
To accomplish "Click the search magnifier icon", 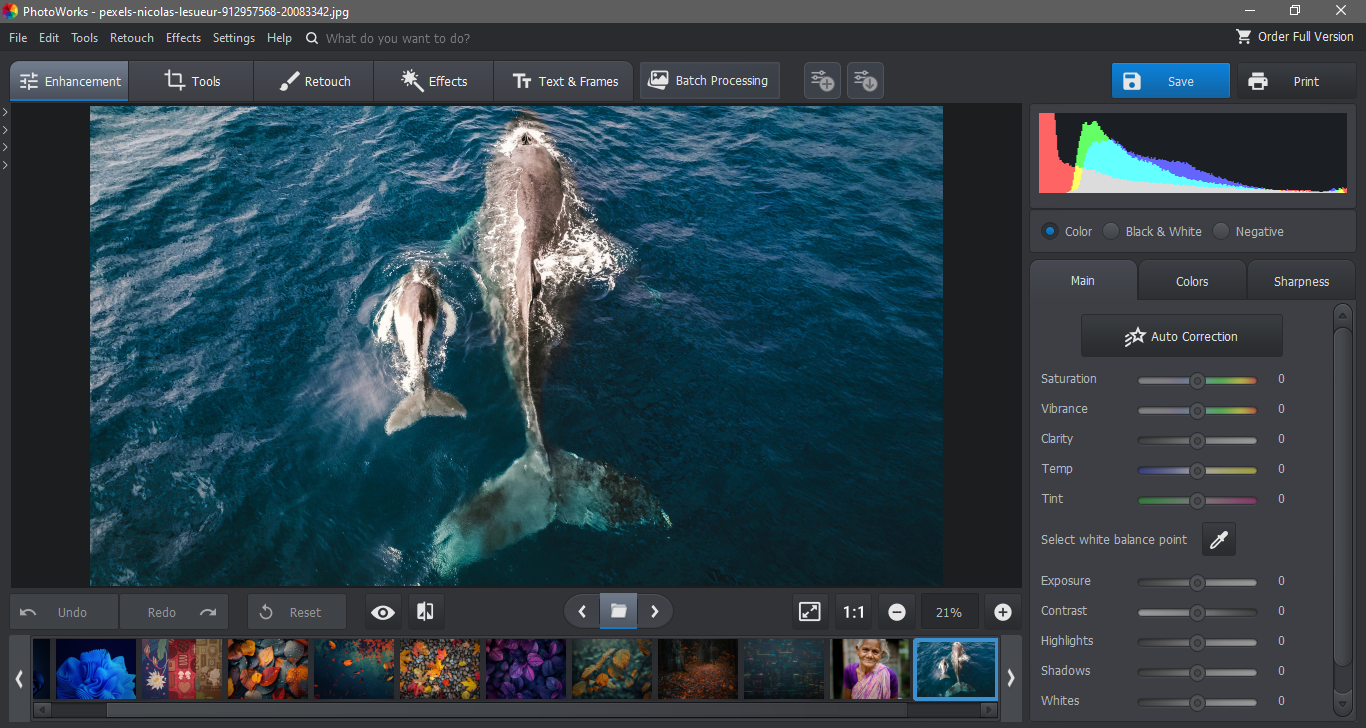I will point(312,38).
